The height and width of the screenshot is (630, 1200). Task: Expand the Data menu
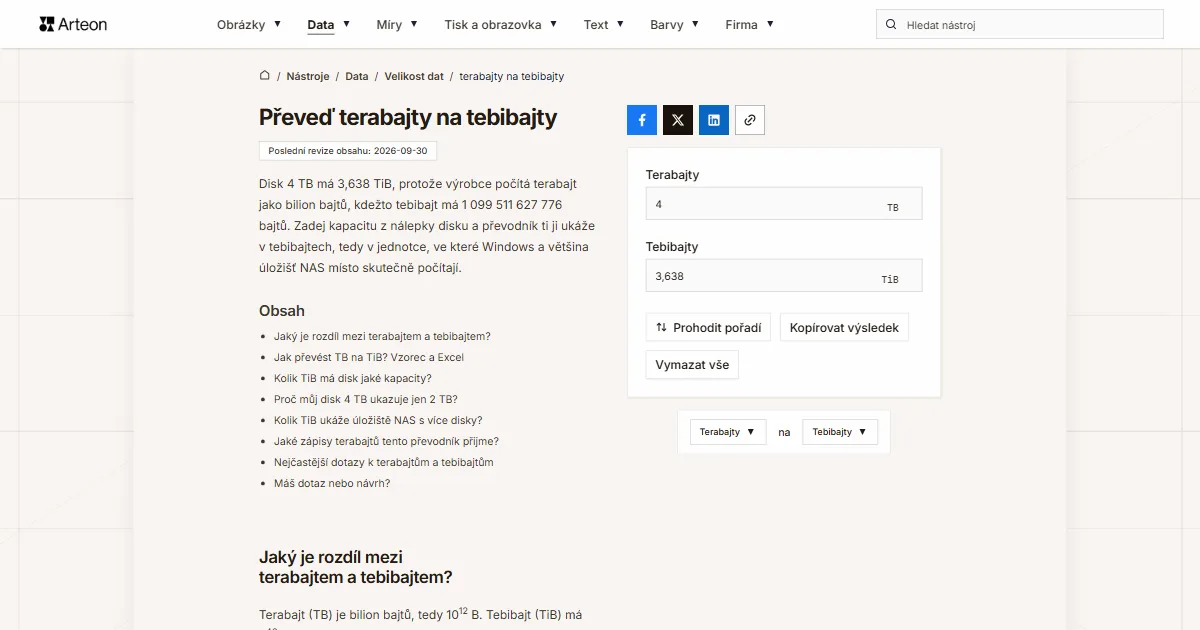(x=329, y=24)
